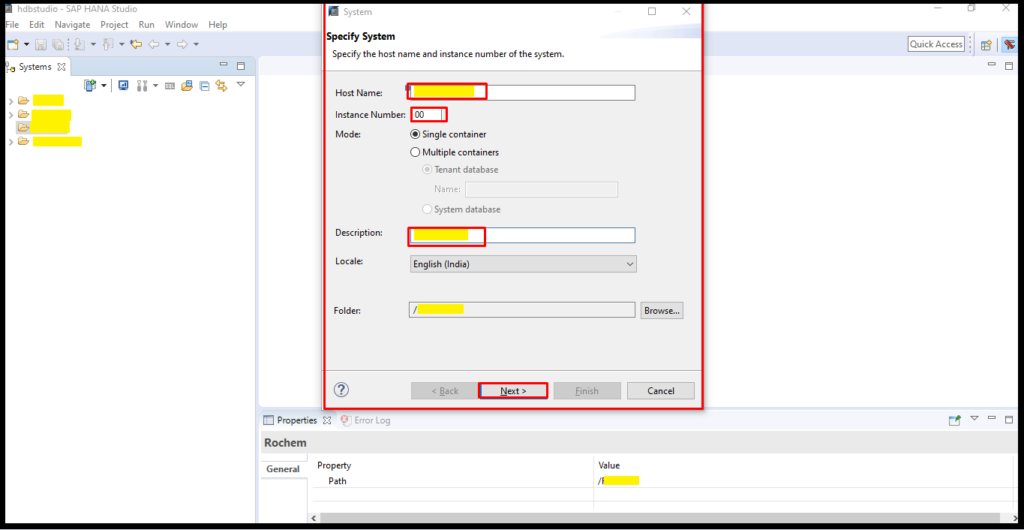Select the System database option
The width and height of the screenshot is (1024, 530).
coord(462,210)
